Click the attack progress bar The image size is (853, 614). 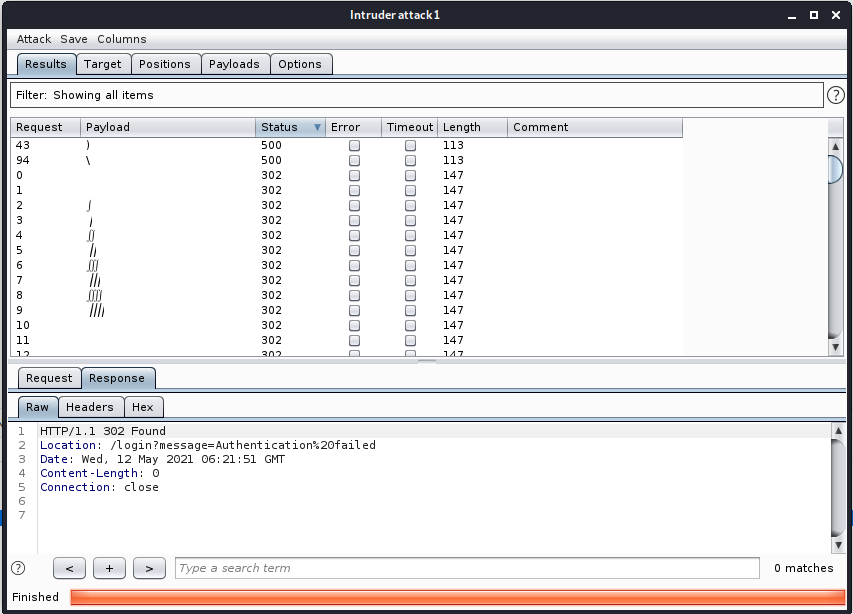(457, 597)
